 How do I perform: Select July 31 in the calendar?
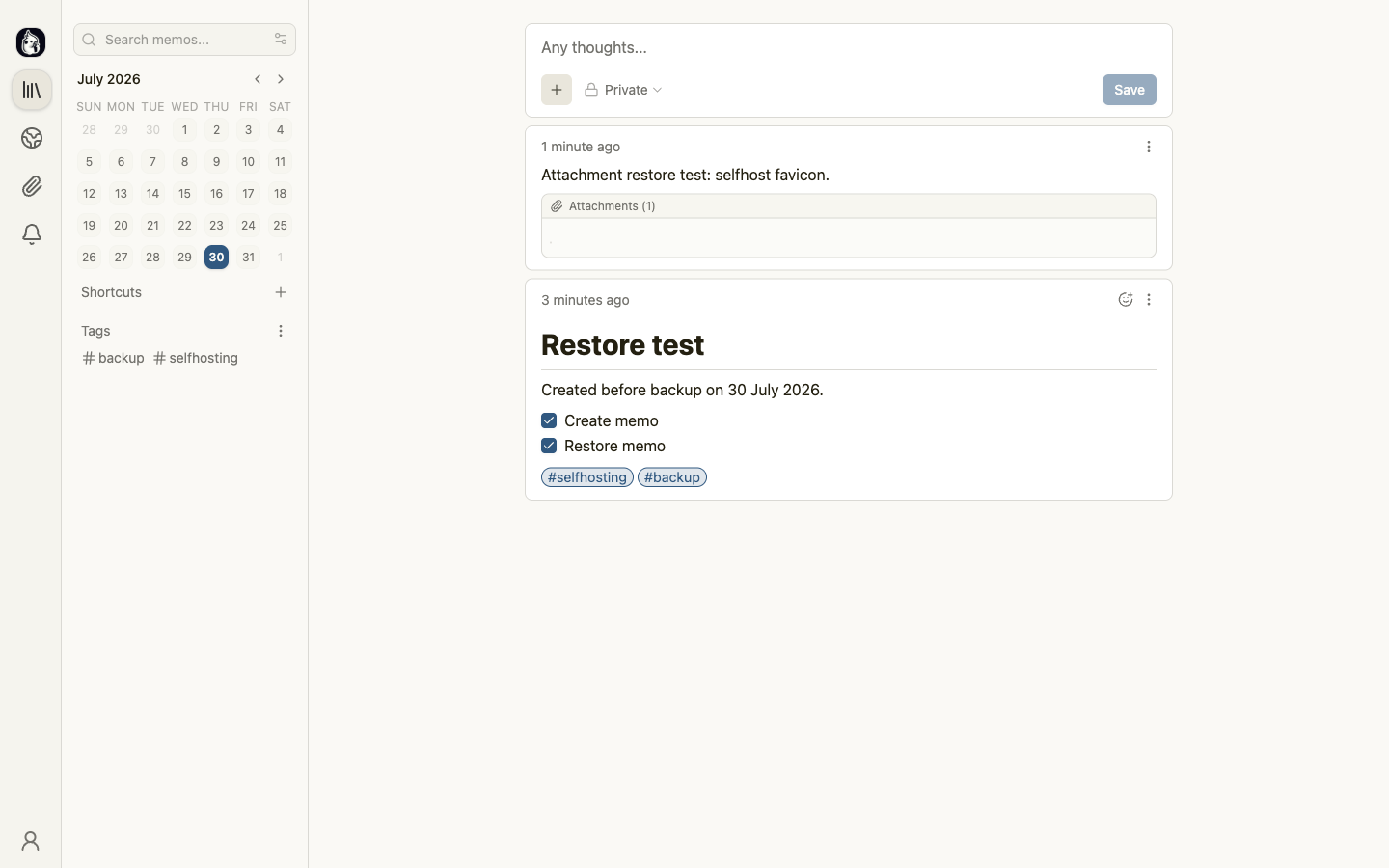coord(248,258)
